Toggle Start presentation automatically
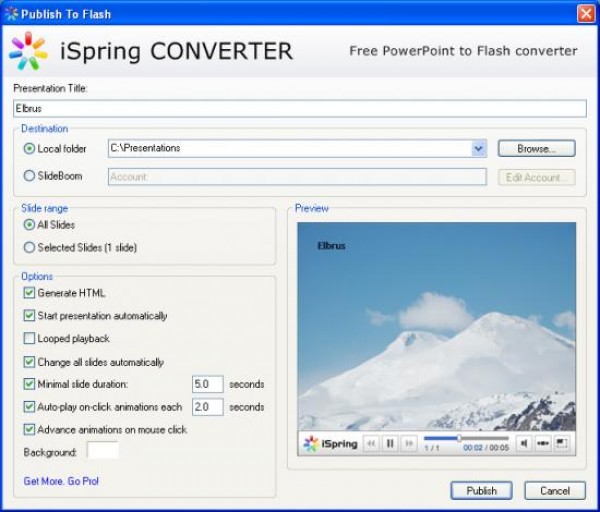Viewport: 600px width, 512px height. (x=29, y=316)
